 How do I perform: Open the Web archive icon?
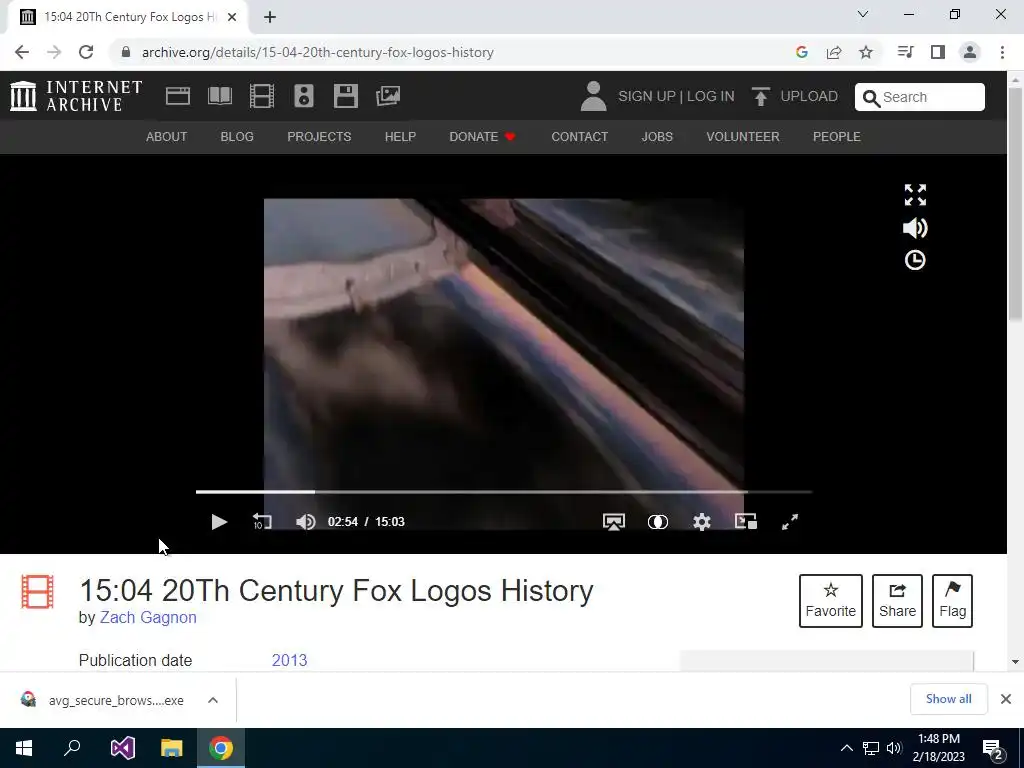pos(178,96)
